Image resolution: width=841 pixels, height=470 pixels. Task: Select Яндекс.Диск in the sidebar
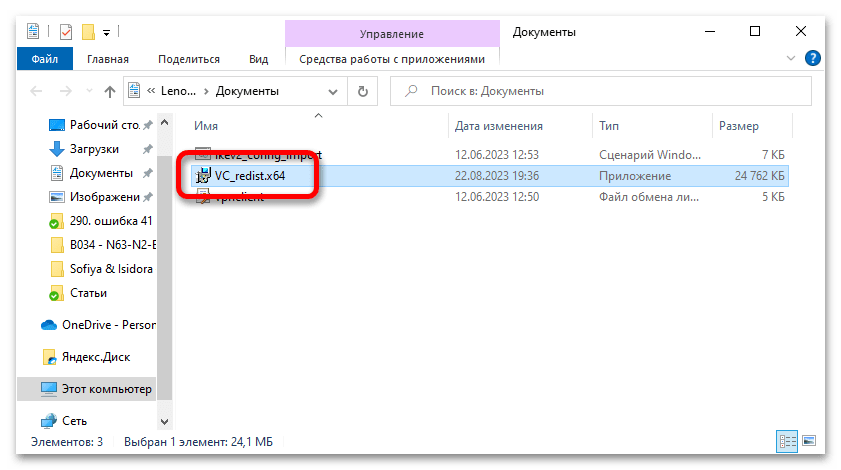tap(96, 357)
